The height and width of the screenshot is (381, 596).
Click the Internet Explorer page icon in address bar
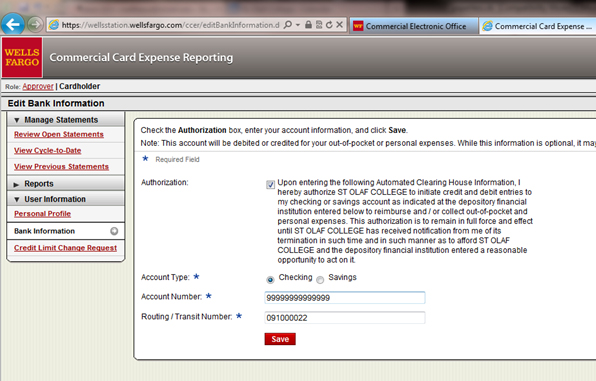click(54, 25)
